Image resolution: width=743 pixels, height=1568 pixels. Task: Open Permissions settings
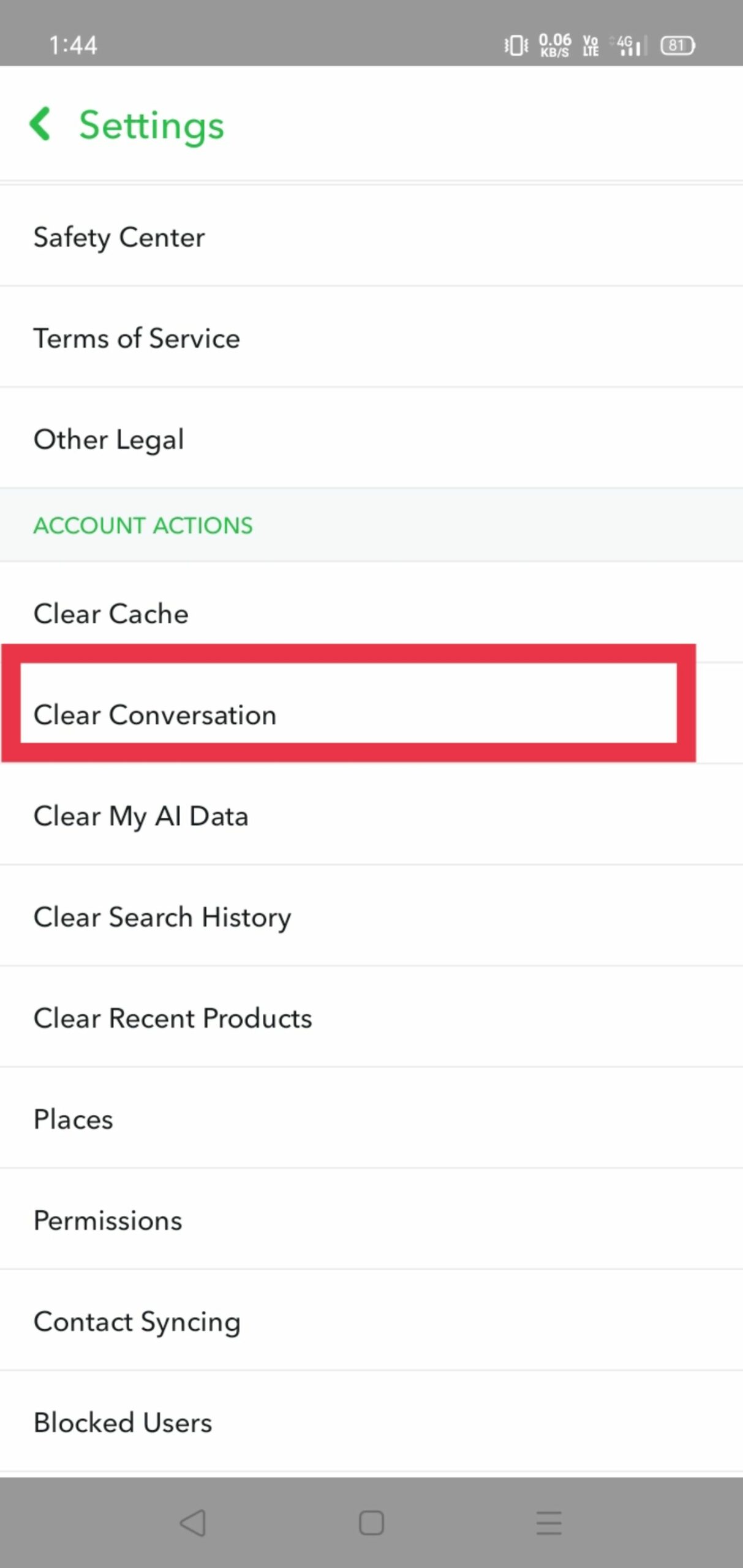point(108,1220)
